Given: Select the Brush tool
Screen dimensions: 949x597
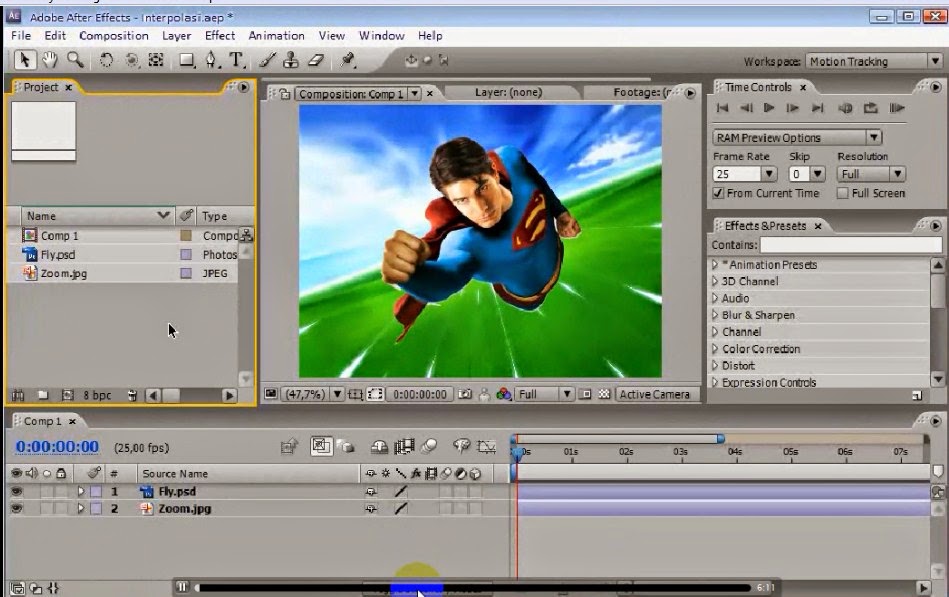Looking at the screenshot, I should click(267, 60).
